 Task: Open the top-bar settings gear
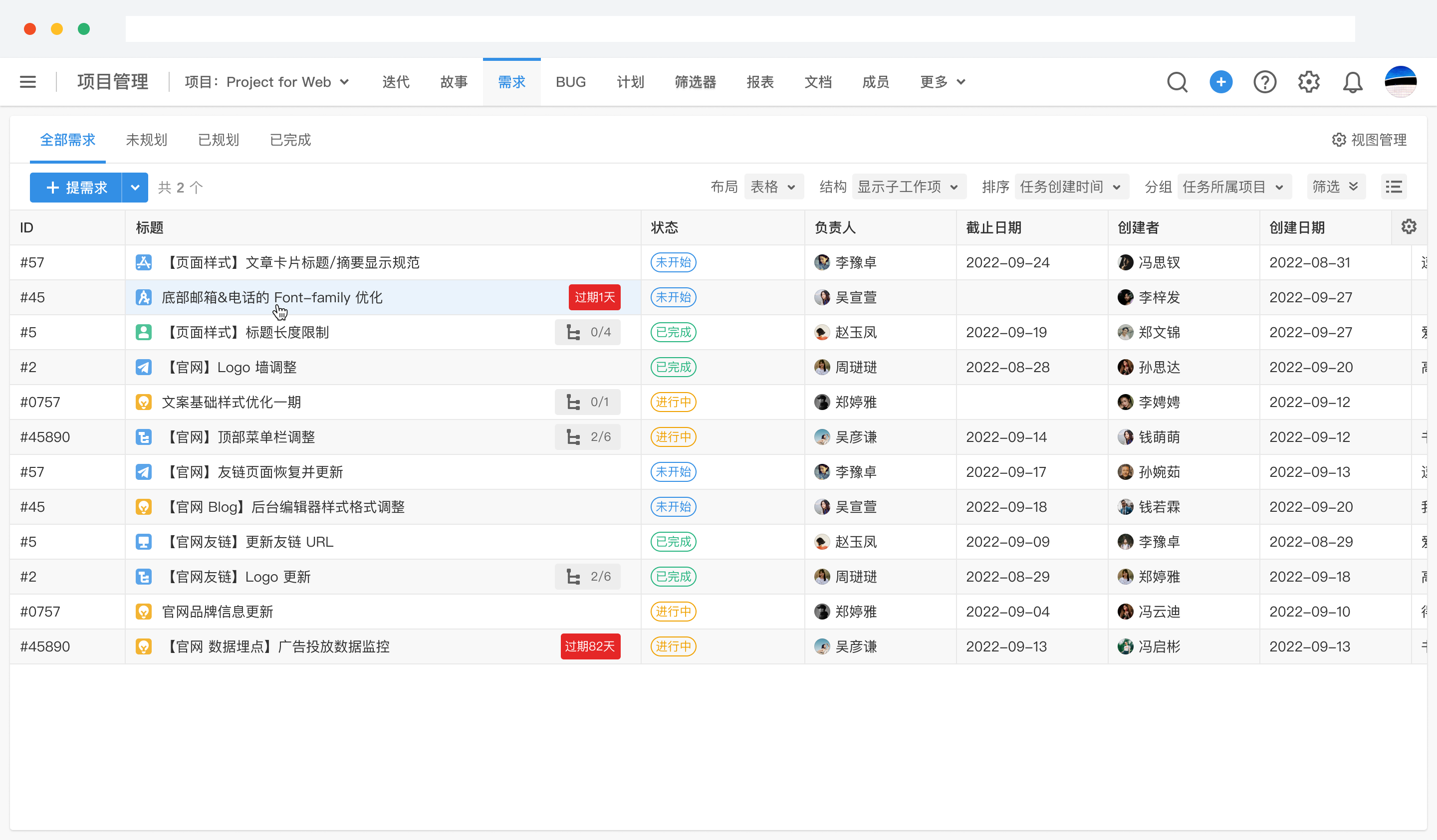(x=1309, y=82)
